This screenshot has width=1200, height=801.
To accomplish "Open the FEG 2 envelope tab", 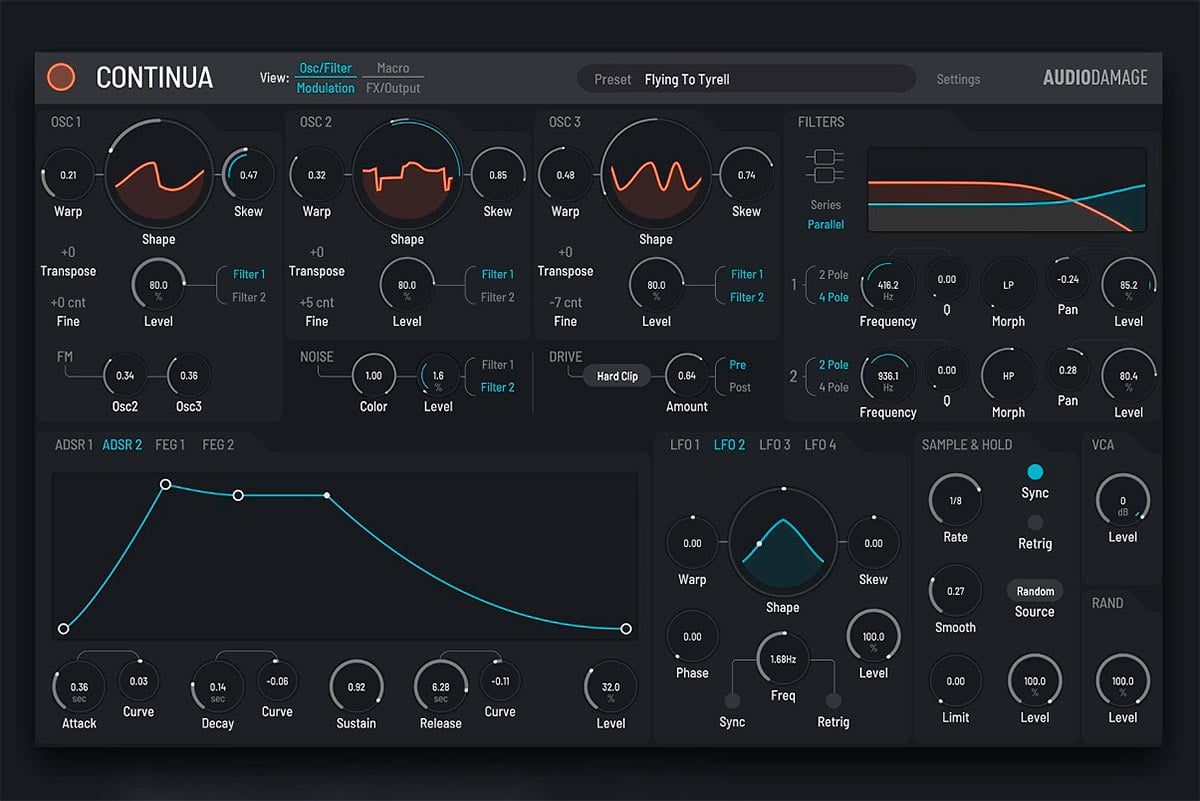I will click(218, 445).
